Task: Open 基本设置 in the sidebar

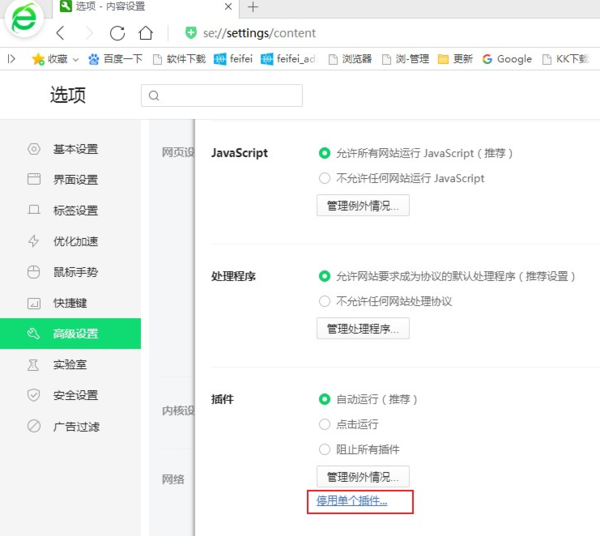Action: pos(75,149)
